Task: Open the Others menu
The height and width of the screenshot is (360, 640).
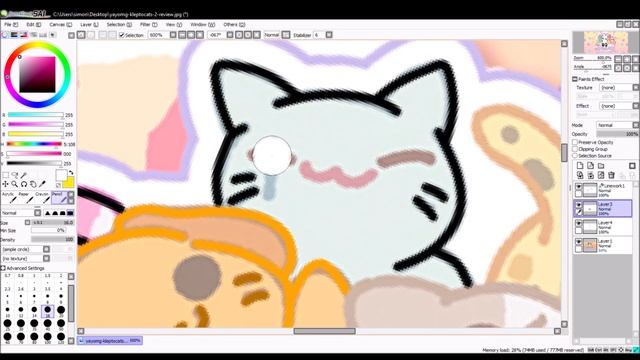Action: 234,24
